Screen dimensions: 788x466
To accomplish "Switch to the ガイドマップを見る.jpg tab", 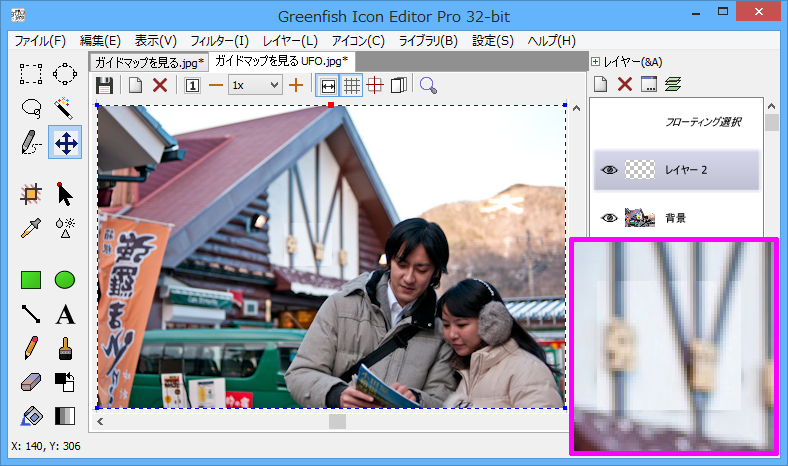I will pos(147,62).
